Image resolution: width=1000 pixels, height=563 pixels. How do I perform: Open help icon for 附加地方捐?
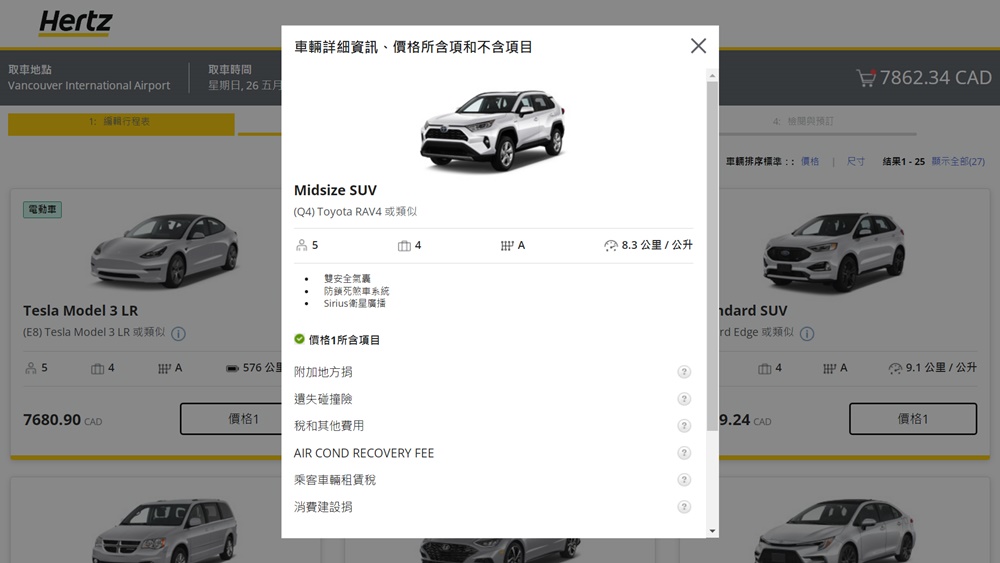click(x=684, y=372)
